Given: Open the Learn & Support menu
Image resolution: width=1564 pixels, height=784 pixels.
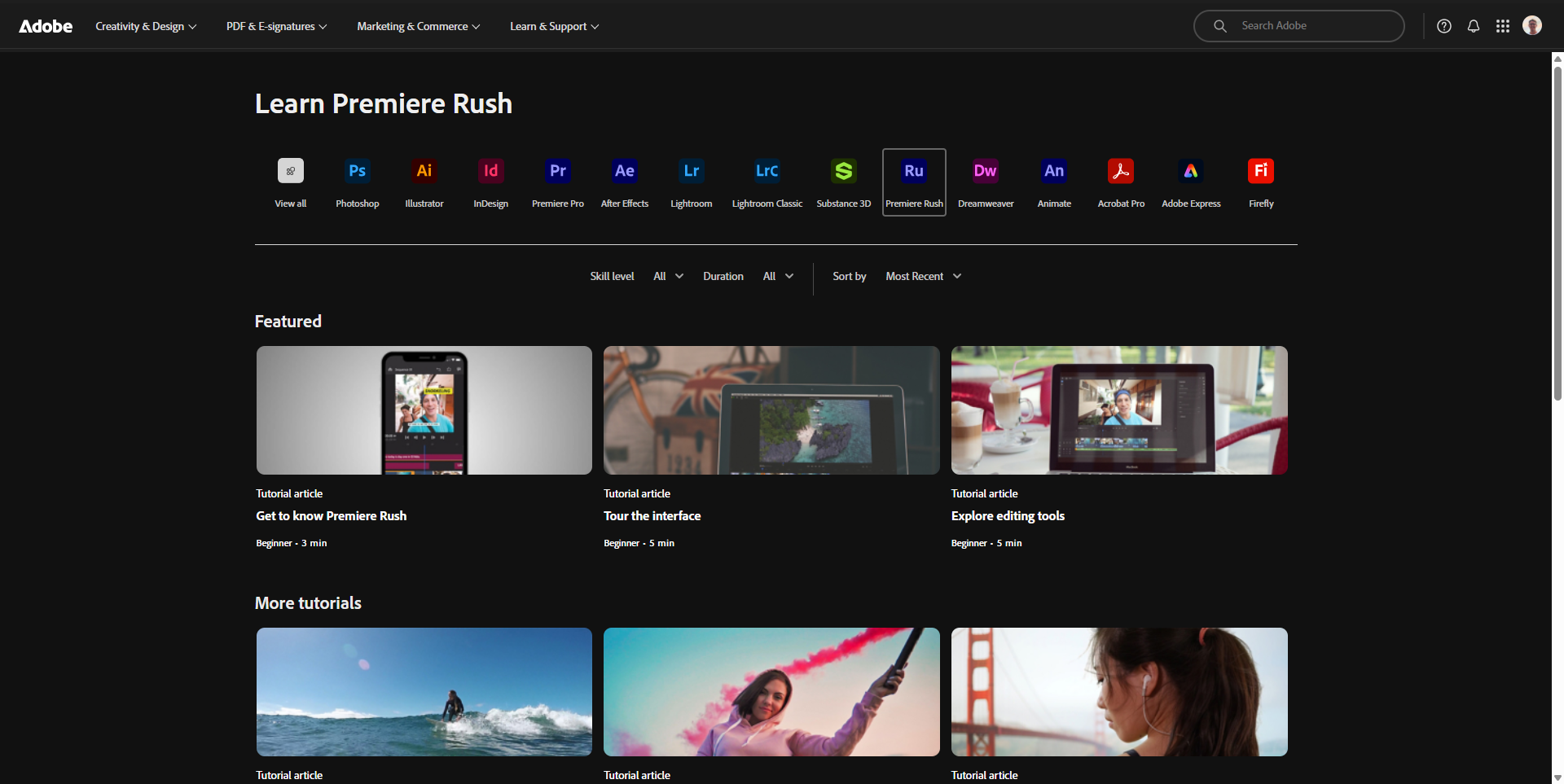Looking at the screenshot, I should 554,27.
